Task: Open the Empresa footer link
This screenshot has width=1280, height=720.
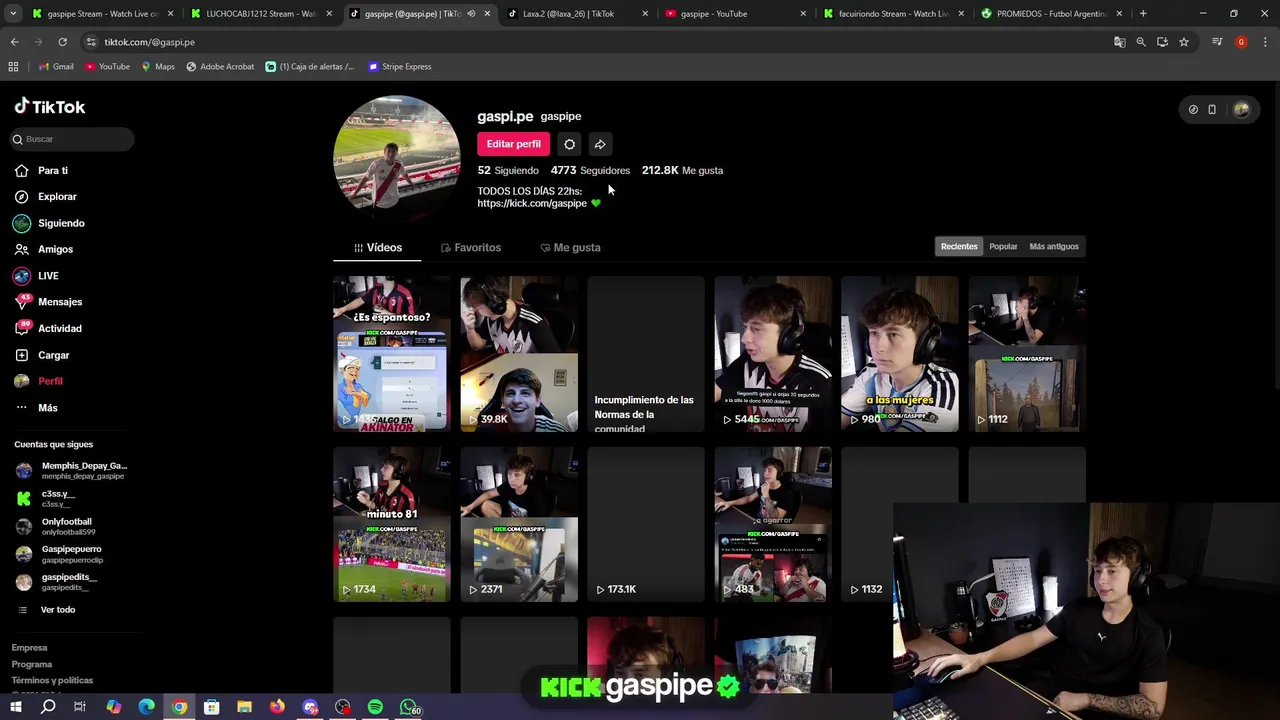Action: coord(29,648)
